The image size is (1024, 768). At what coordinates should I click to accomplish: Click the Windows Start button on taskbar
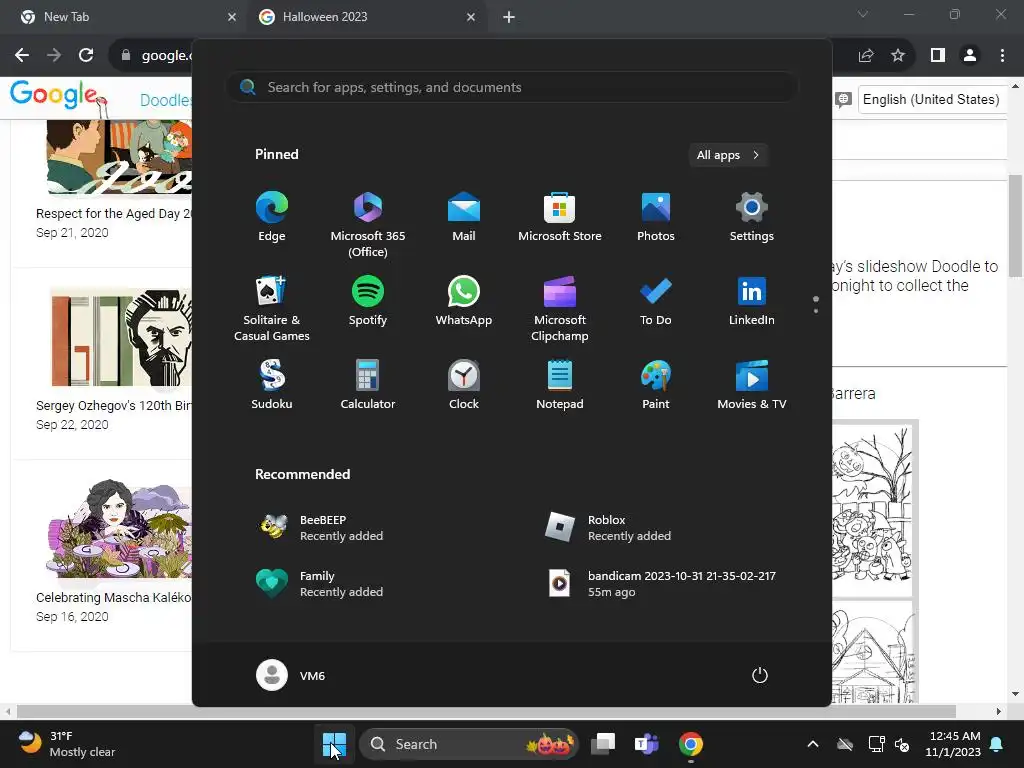(x=334, y=744)
